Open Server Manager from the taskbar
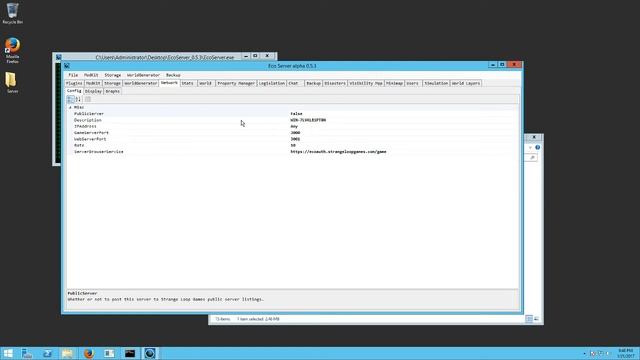The width and height of the screenshot is (640, 360). point(27,353)
